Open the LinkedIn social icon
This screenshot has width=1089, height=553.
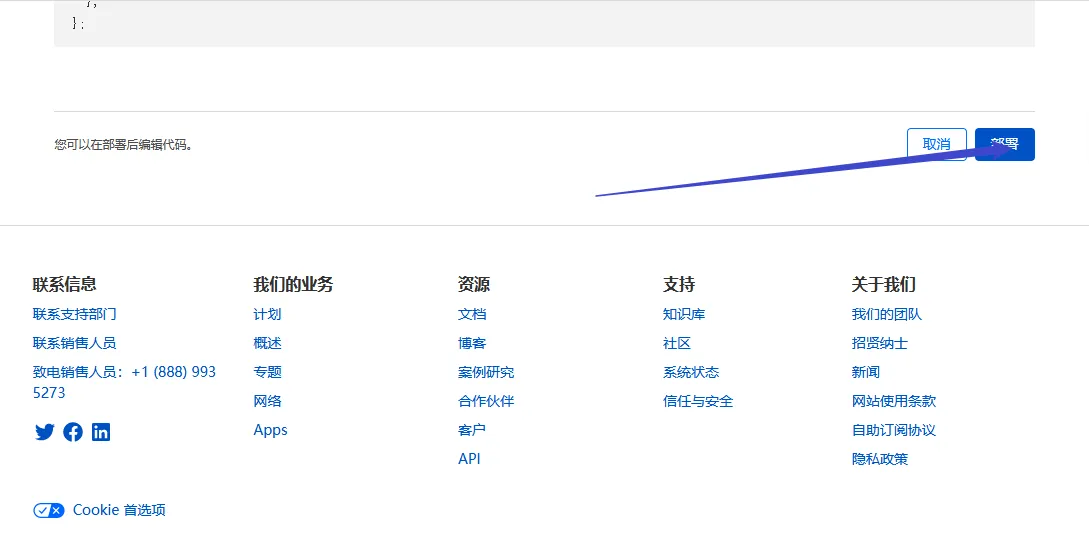[x=101, y=432]
